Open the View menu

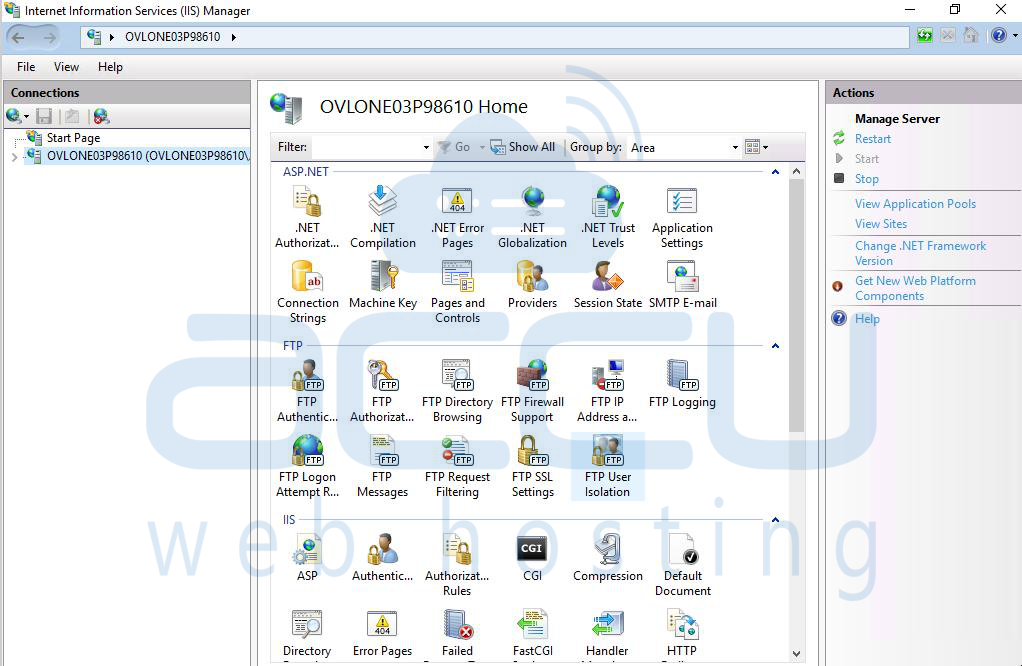pos(66,67)
